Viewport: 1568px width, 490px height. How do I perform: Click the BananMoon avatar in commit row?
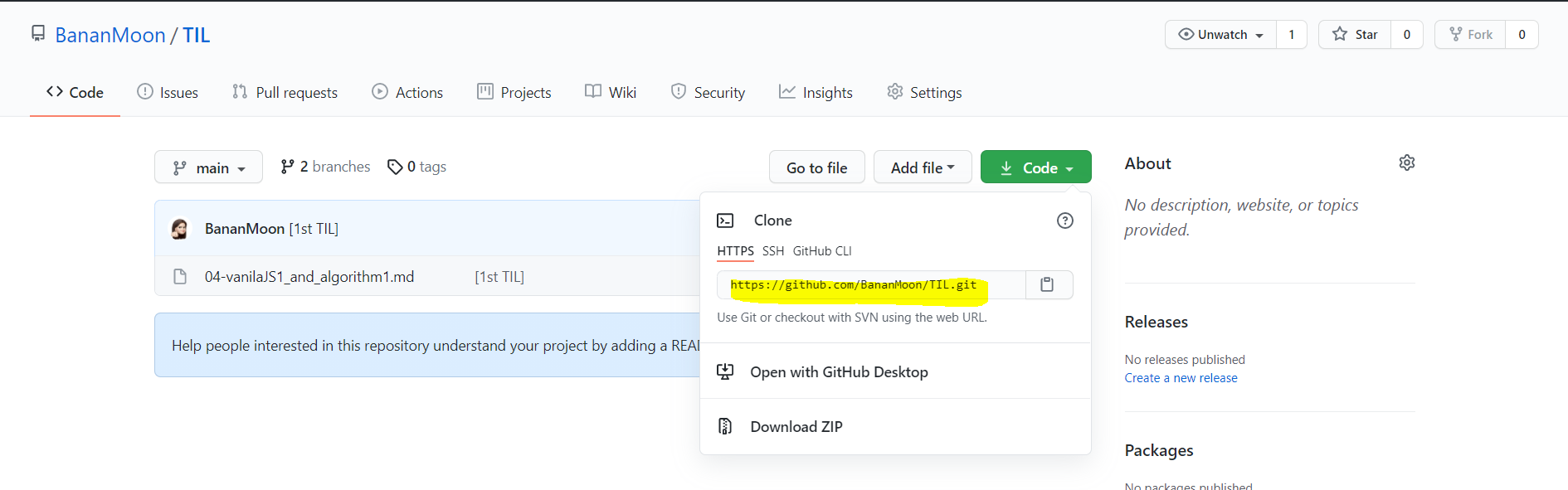click(180, 229)
